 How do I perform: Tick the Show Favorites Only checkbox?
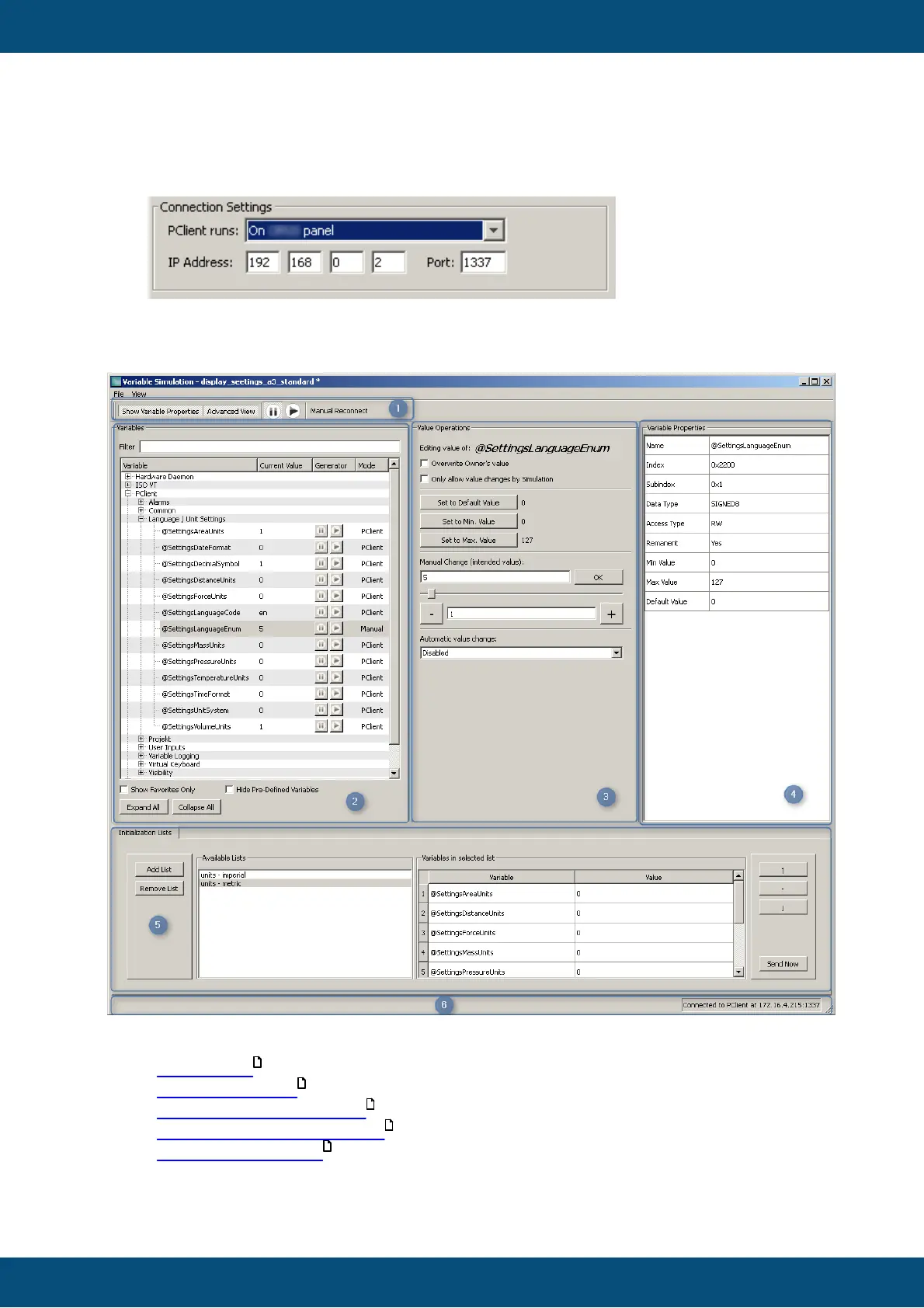coord(123,789)
